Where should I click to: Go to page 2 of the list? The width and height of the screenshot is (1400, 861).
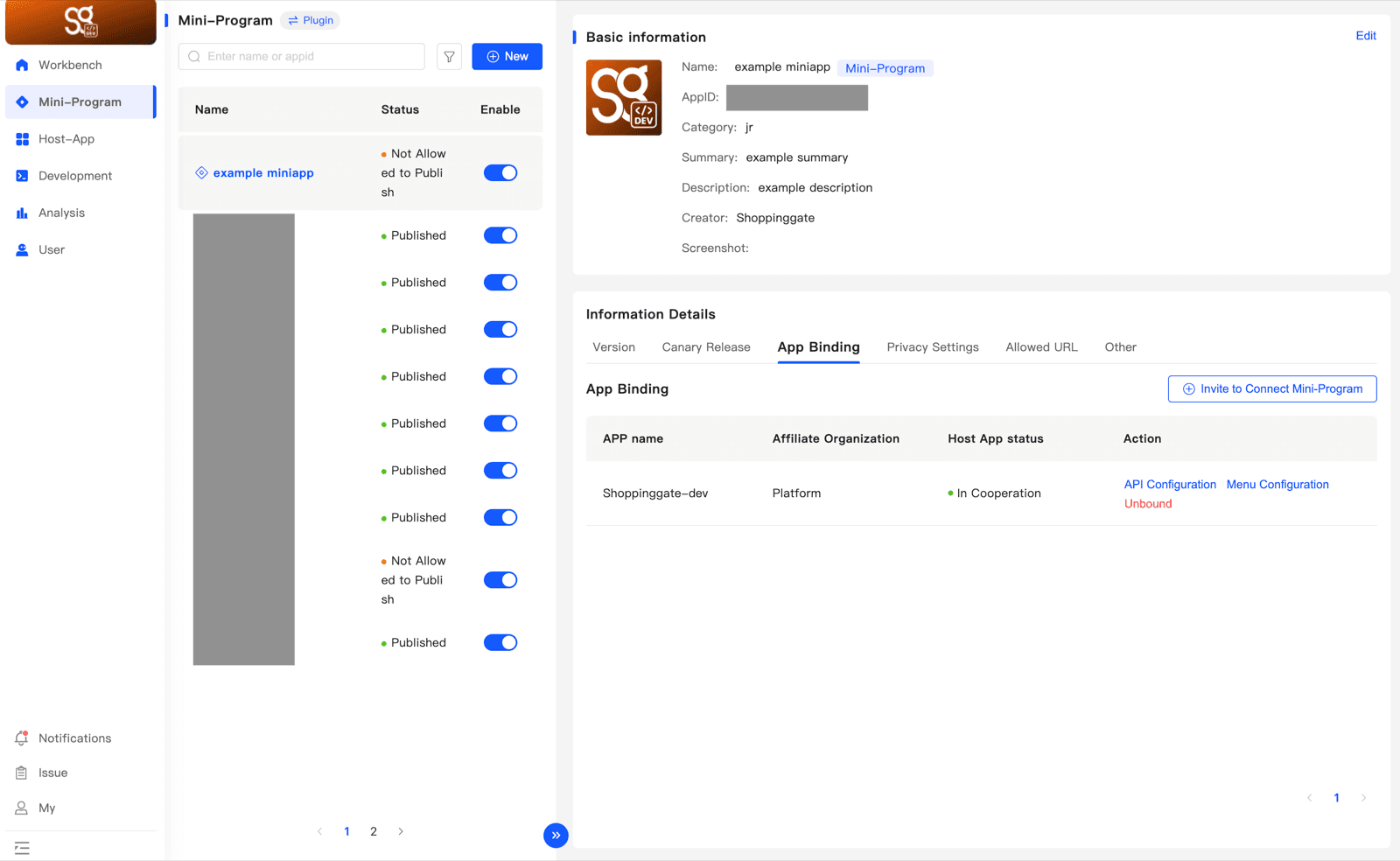click(x=374, y=831)
